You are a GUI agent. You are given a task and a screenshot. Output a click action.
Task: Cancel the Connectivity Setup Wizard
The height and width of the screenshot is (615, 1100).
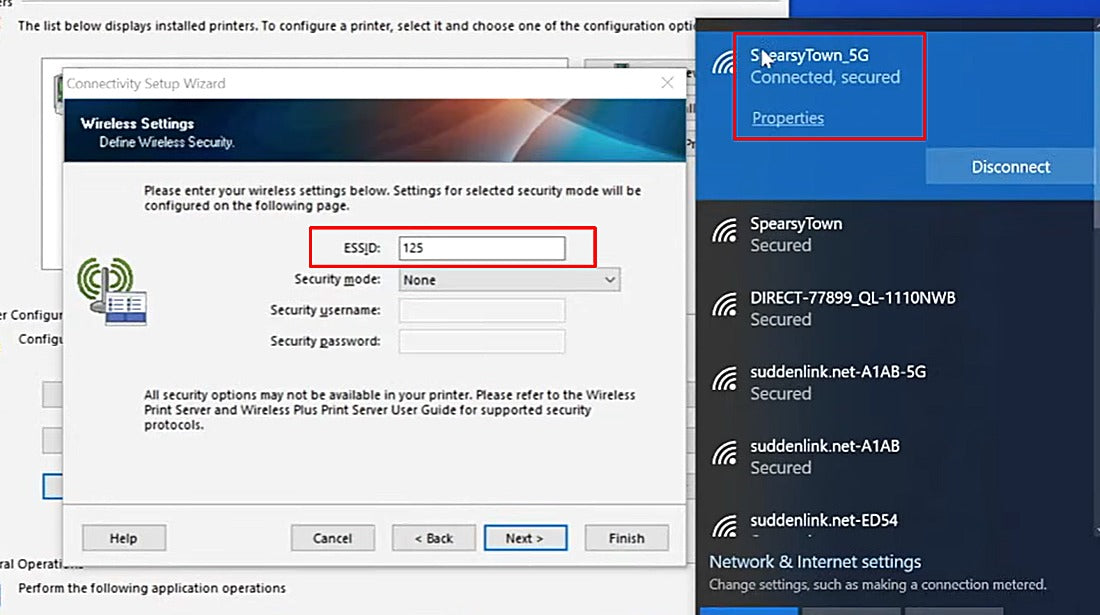pos(333,538)
